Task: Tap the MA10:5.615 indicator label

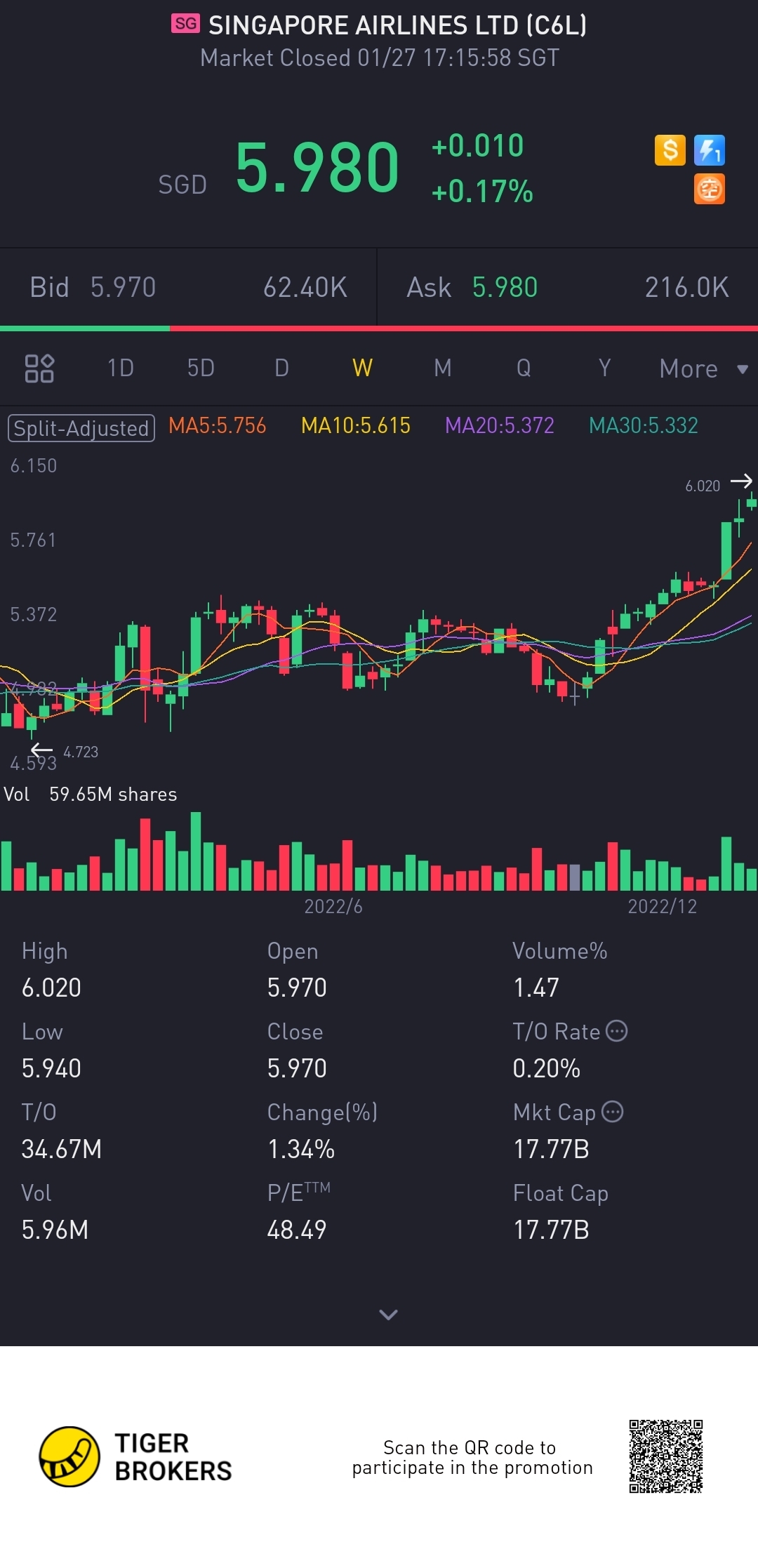Action: [x=356, y=425]
